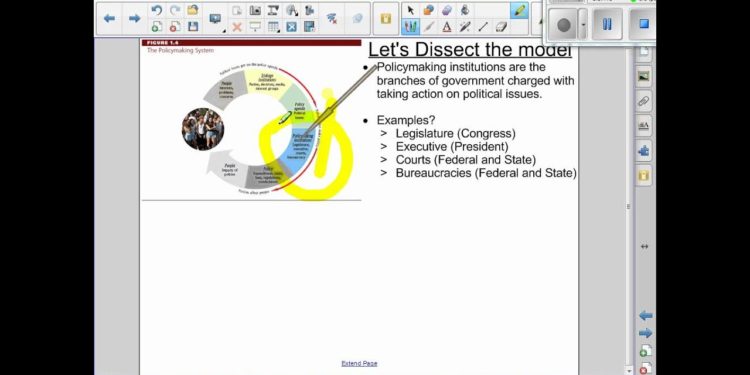Click the Extend Page link
Screen dimensions: 750x375
(359, 364)
